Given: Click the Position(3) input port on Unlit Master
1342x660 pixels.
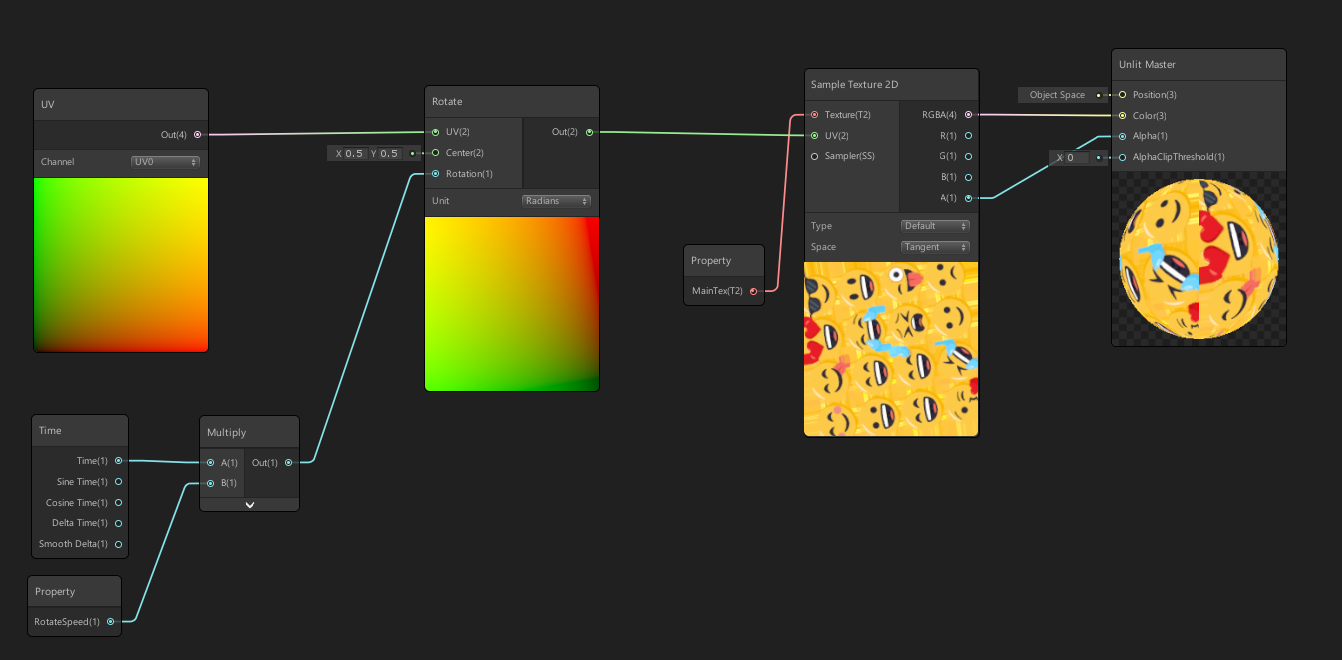Looking at the screenshot, I should coord(1122,94).
